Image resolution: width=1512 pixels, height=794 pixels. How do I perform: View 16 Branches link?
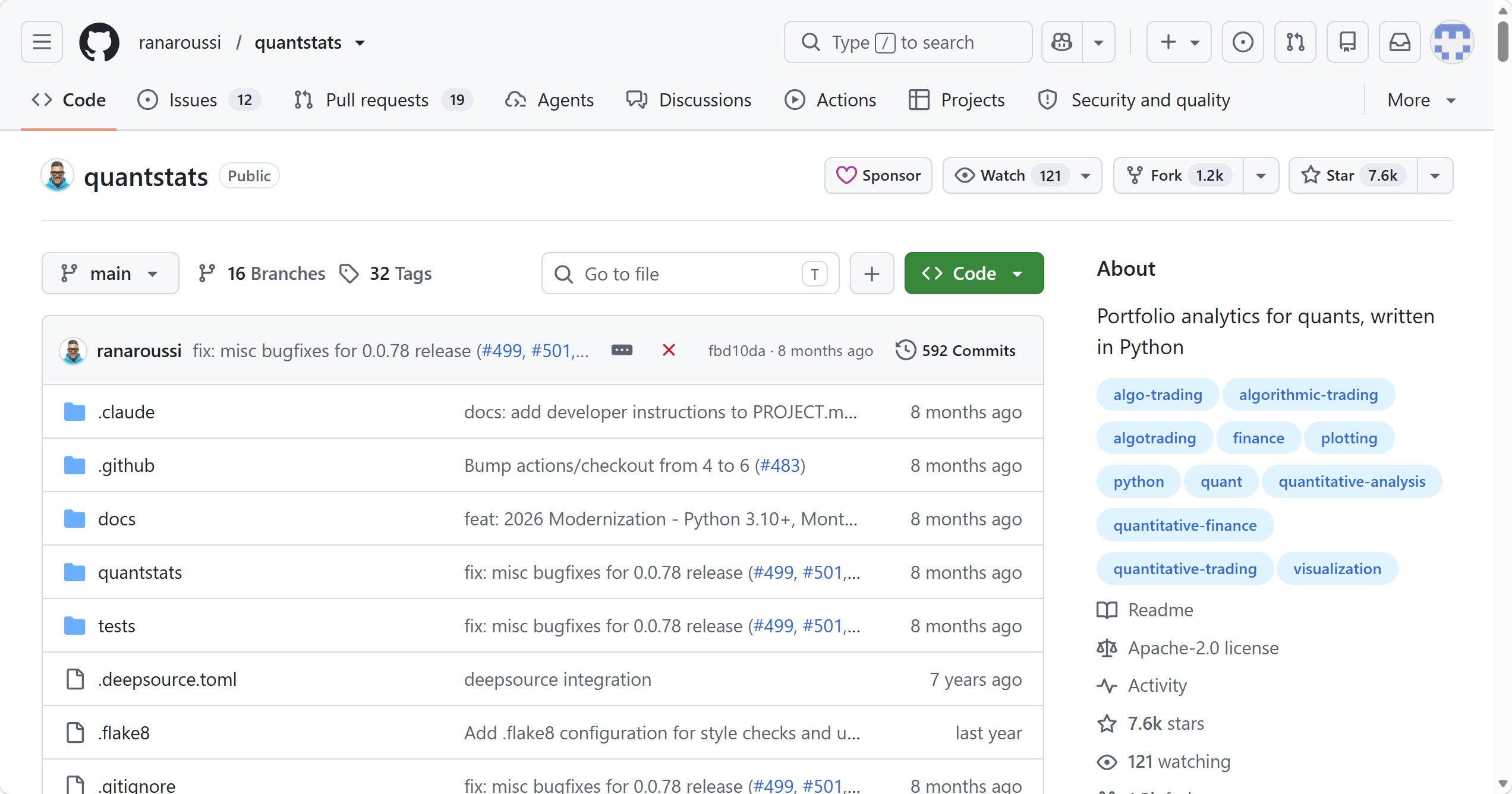point(262,273)
